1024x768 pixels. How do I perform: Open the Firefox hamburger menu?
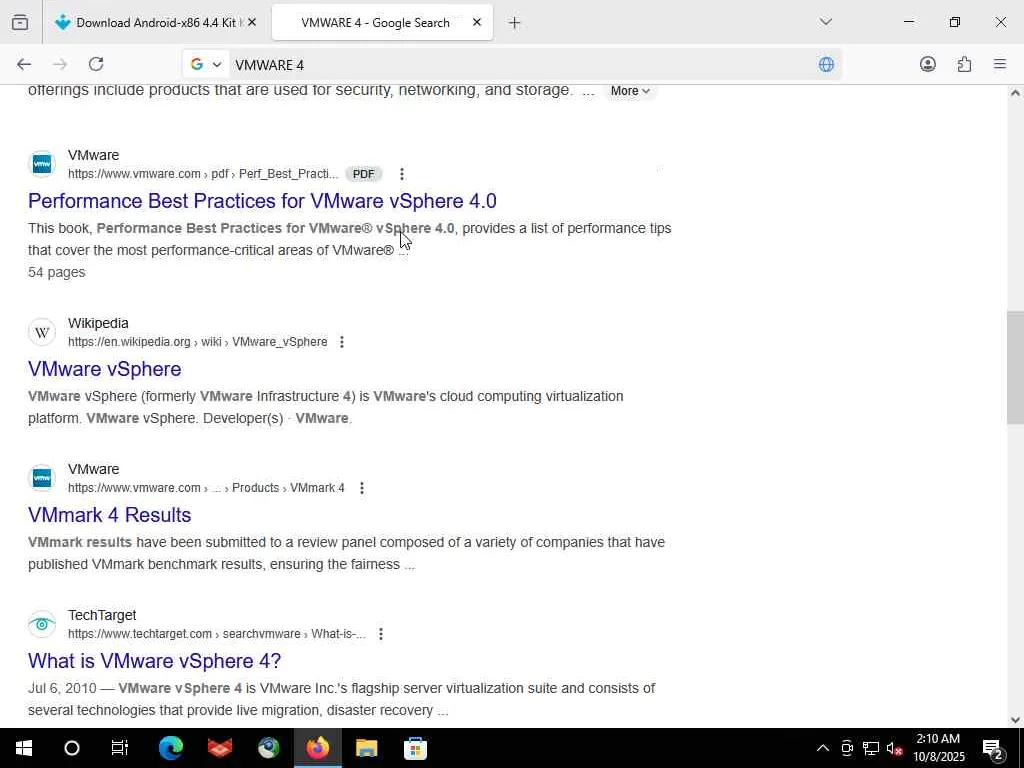coord(1000,64)
